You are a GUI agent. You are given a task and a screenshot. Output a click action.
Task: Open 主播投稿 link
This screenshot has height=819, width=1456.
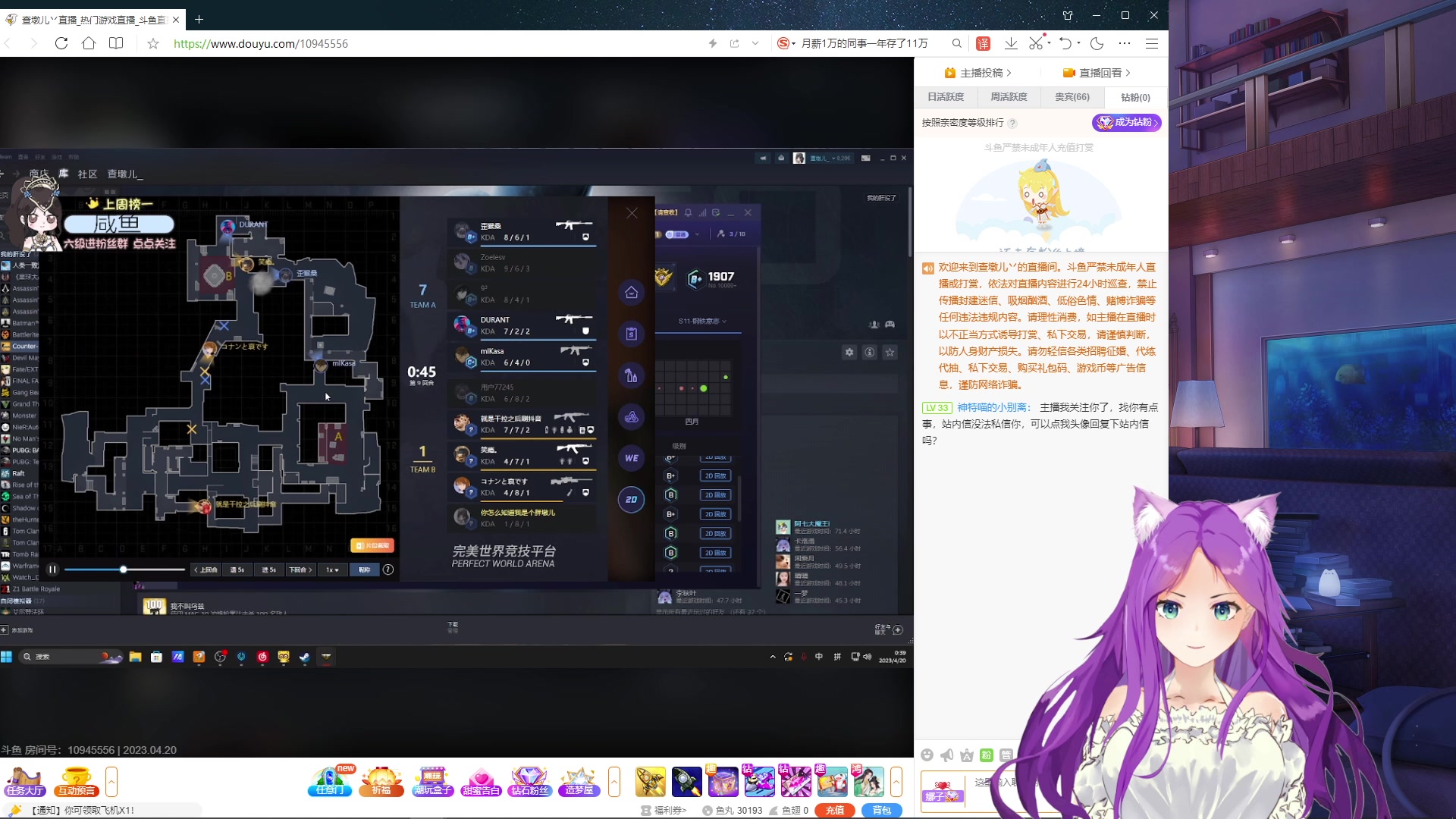click(977, 73)
